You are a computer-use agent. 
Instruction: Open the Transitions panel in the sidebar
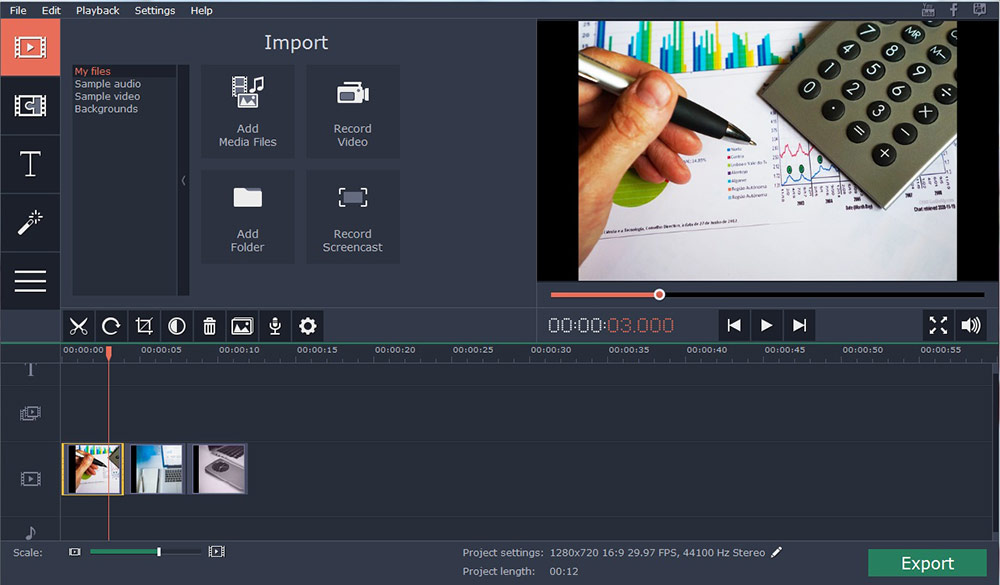click(x=30, y=105)
